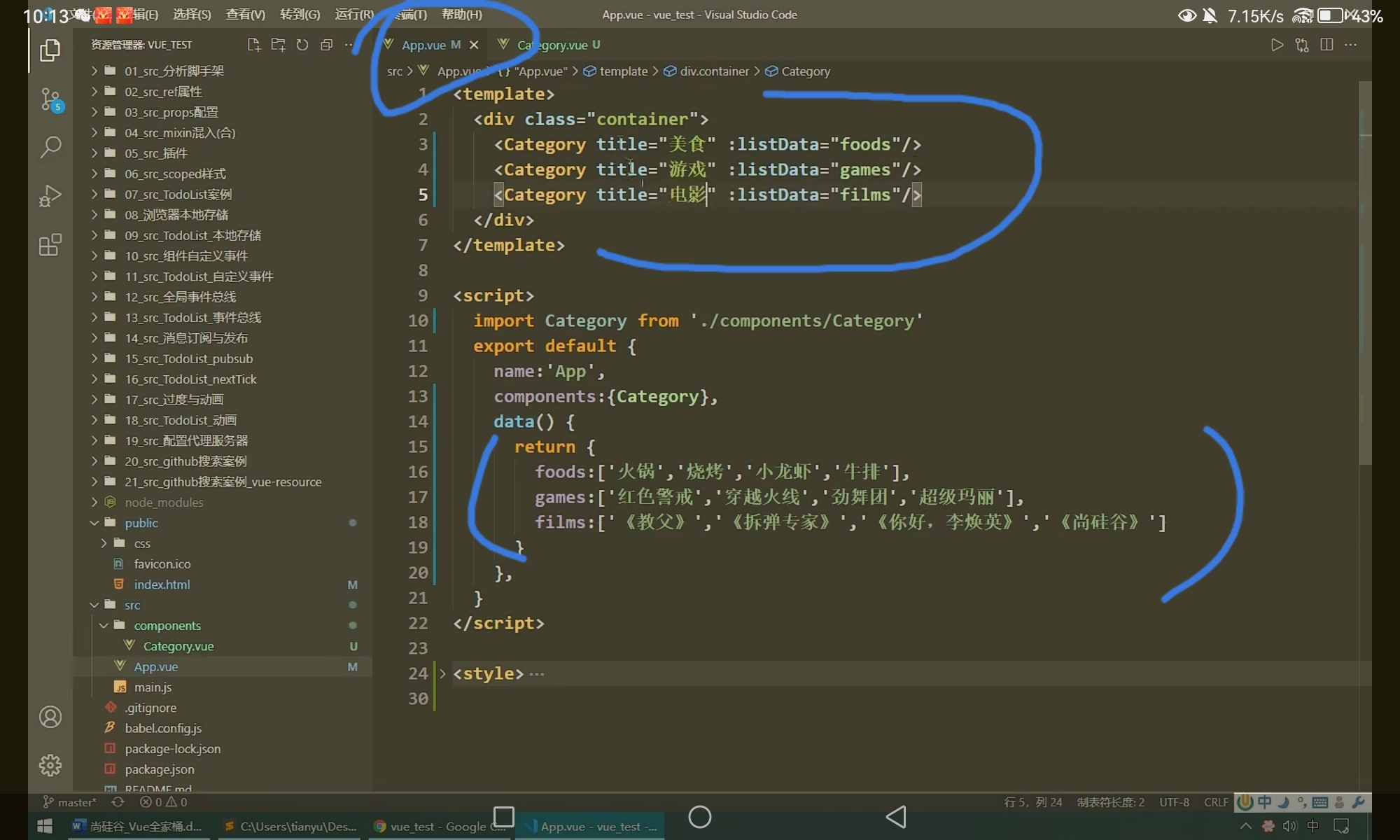The width and height of the screenshot is (1400, 840).
Task: Open the Search view icon
Action: 50,147
